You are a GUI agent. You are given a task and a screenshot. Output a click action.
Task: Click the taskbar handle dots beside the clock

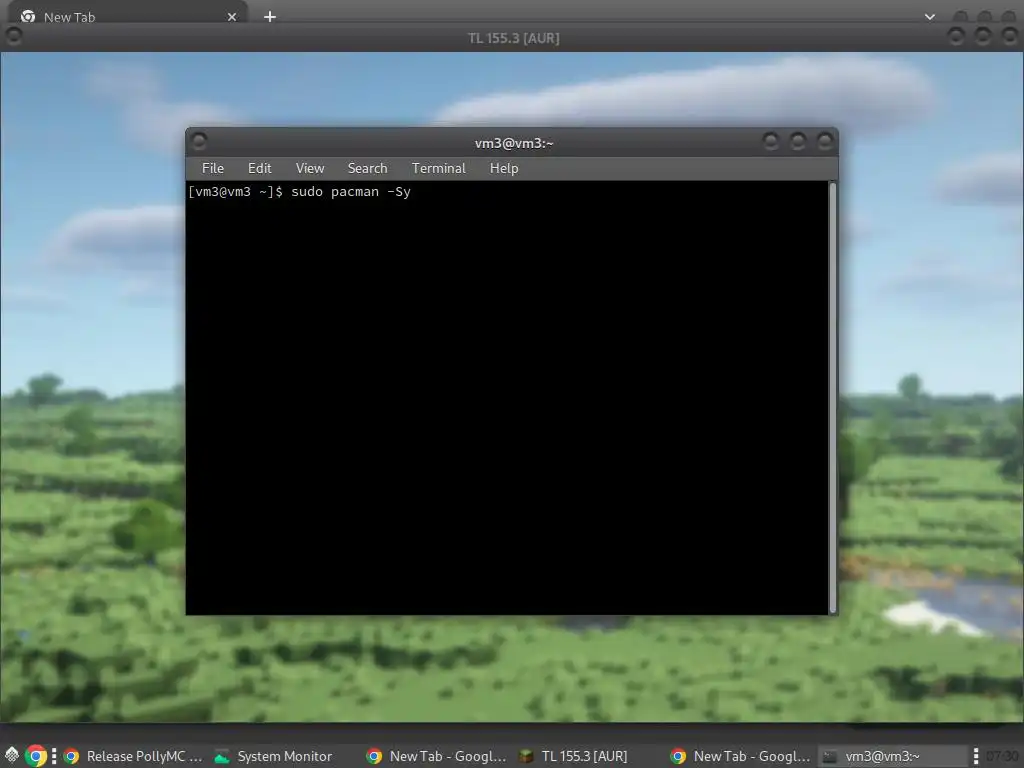pos(976,756)
